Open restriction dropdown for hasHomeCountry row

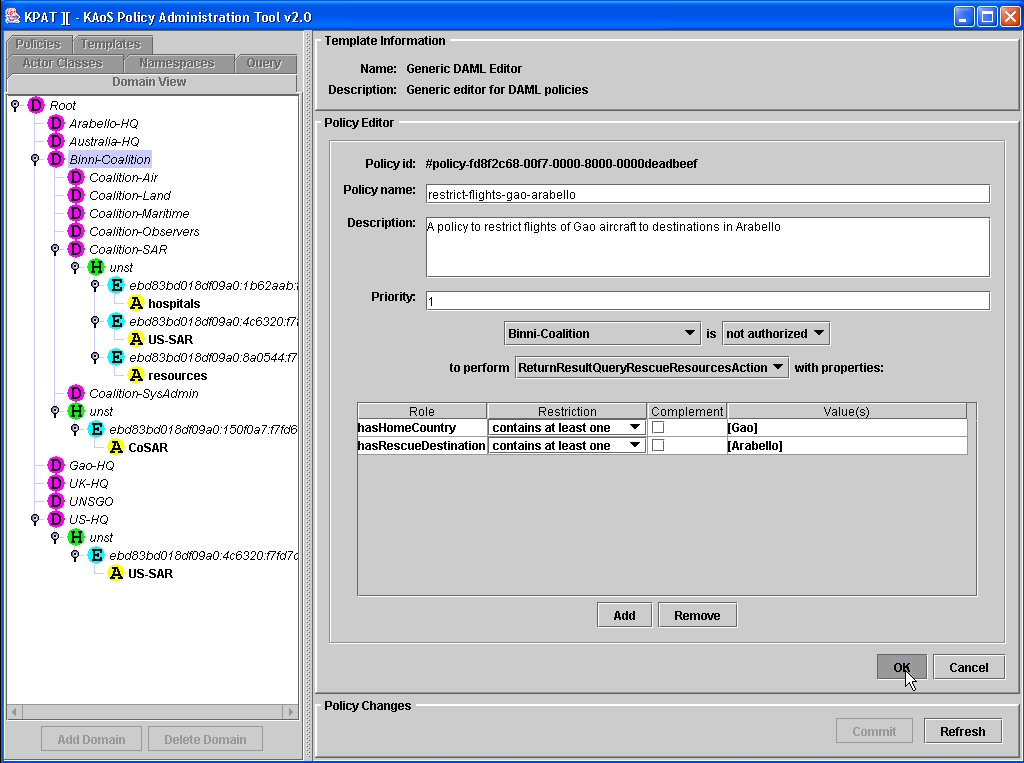tap(566, 427)
